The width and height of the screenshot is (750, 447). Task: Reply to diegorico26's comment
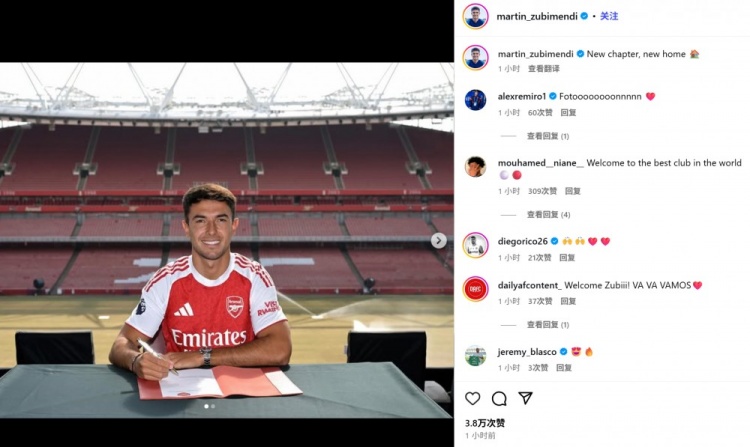568,258
